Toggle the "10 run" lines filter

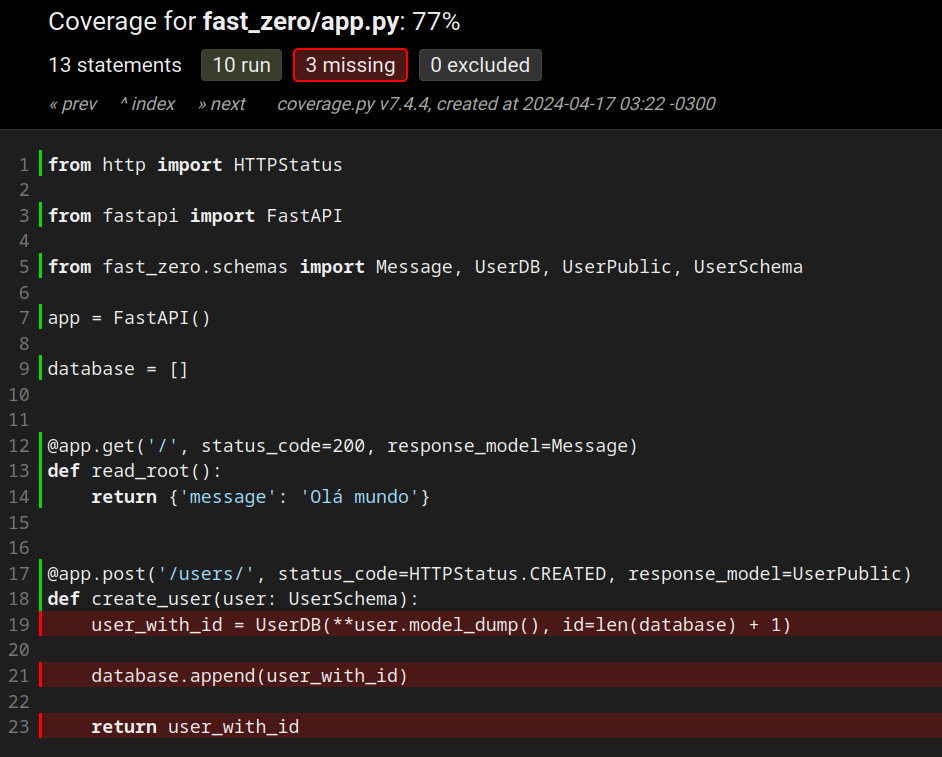(x=241, y=65)
